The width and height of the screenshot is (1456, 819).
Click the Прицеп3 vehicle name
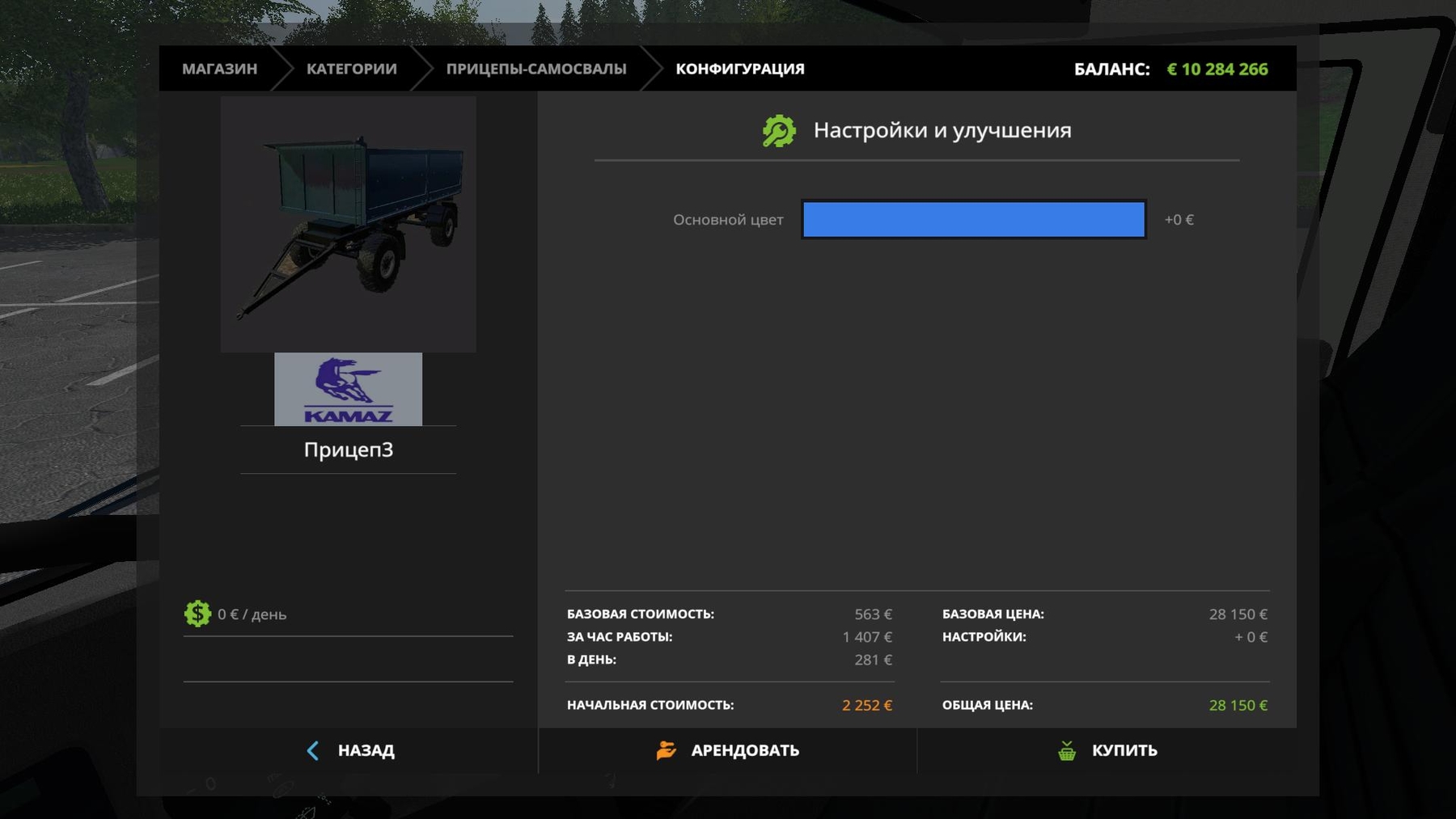(x=348, y=450)
